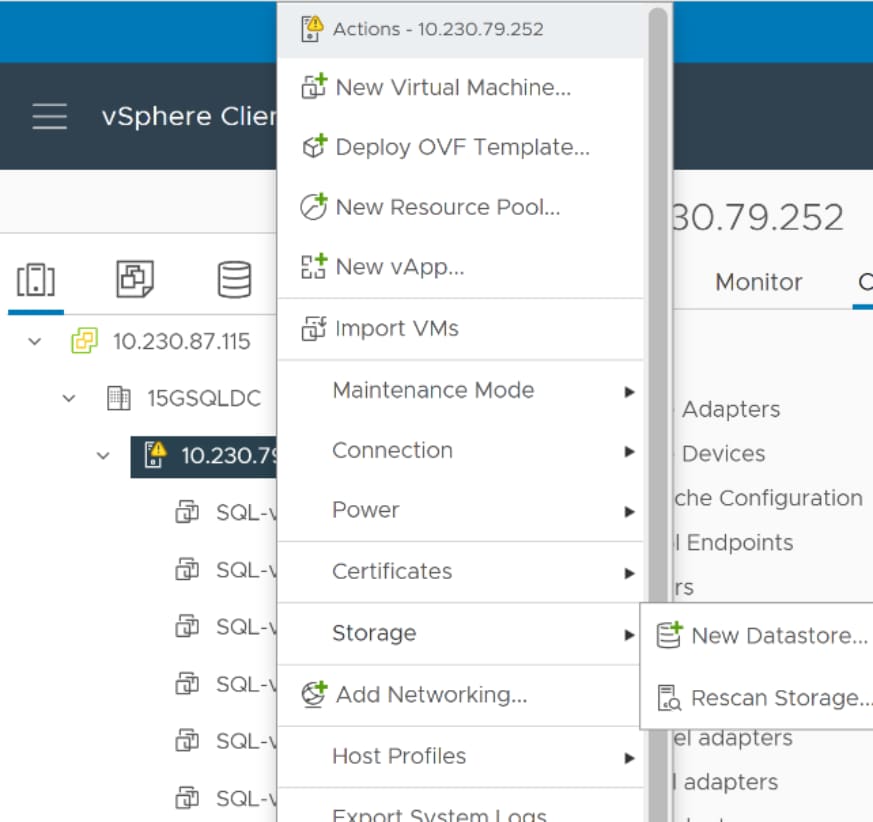Expand the Storage submenu arrow
873x822 pixels.
point(629,634)
